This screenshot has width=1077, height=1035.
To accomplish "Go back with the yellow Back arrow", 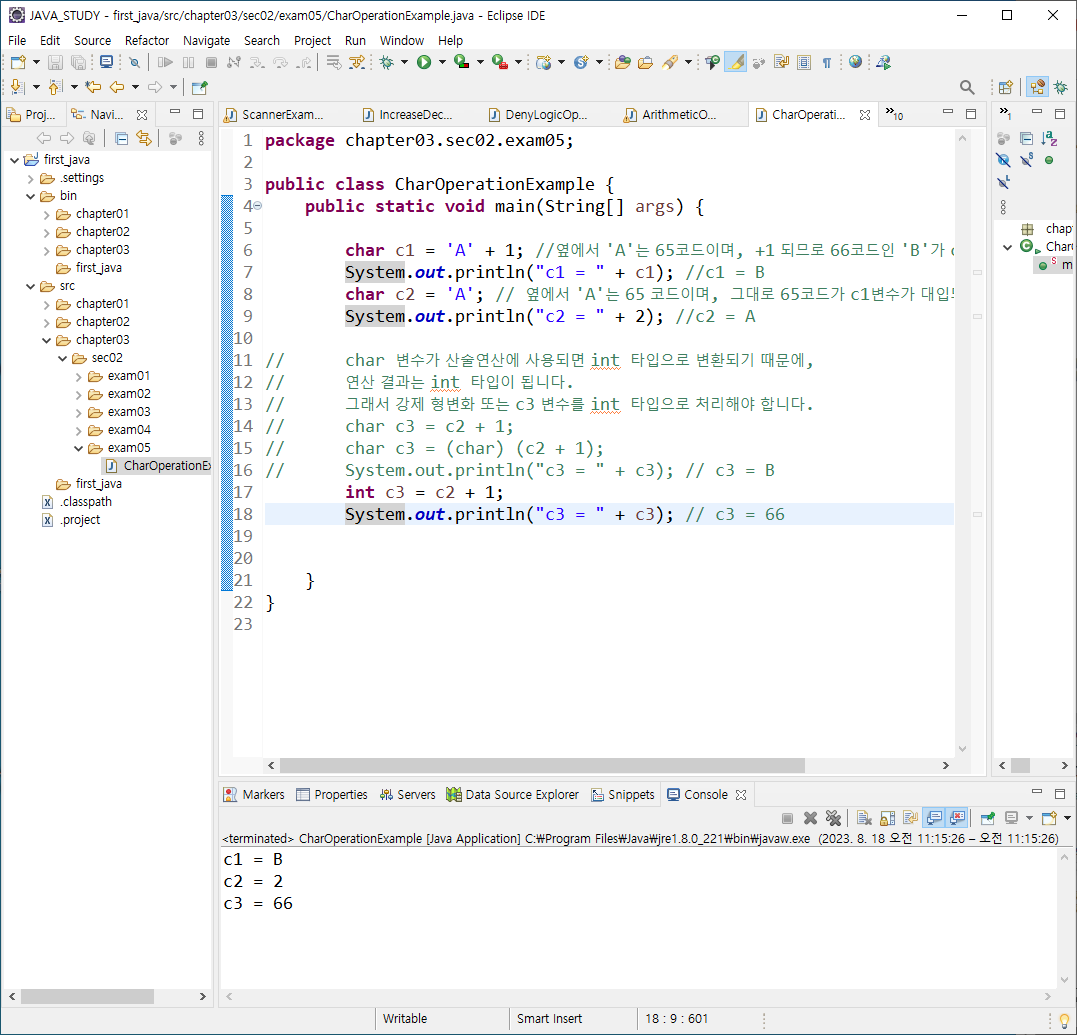I will 117,87.
